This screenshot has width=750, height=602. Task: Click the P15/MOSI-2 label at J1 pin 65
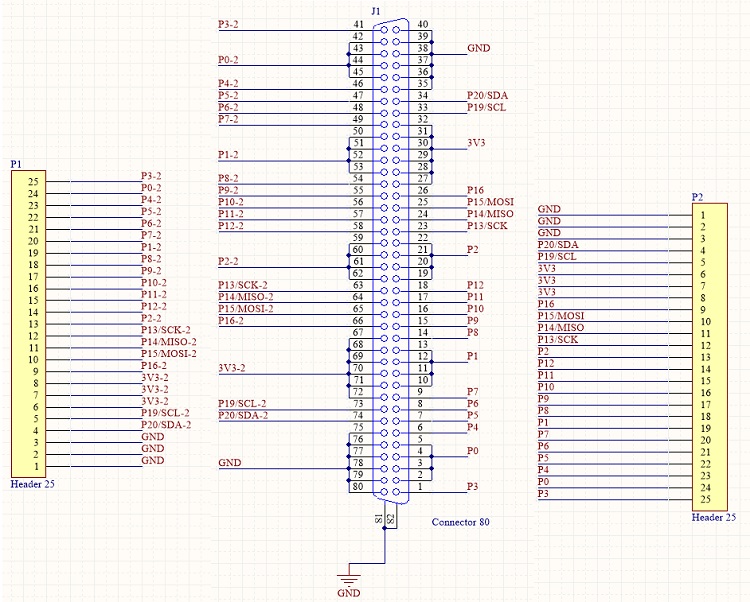[x=245, y=309]
